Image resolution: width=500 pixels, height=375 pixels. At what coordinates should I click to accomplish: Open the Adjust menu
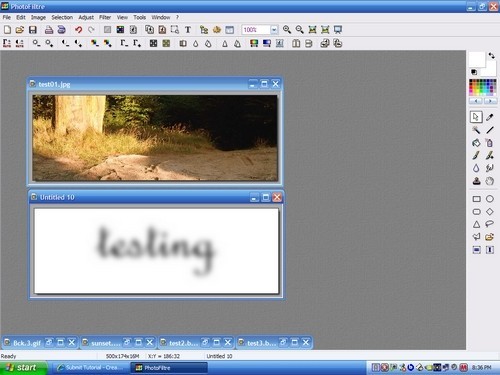click(86, 17)
